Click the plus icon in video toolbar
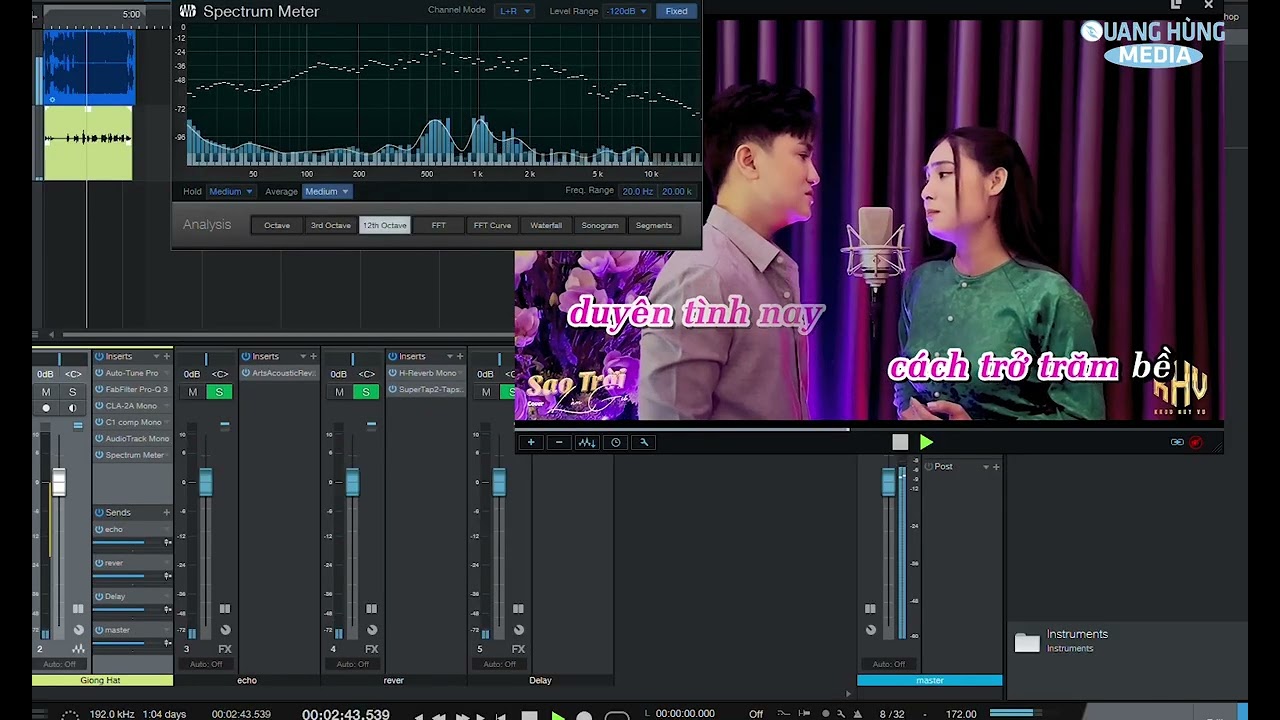1280x720 pixels. click(x=531, y=442)
